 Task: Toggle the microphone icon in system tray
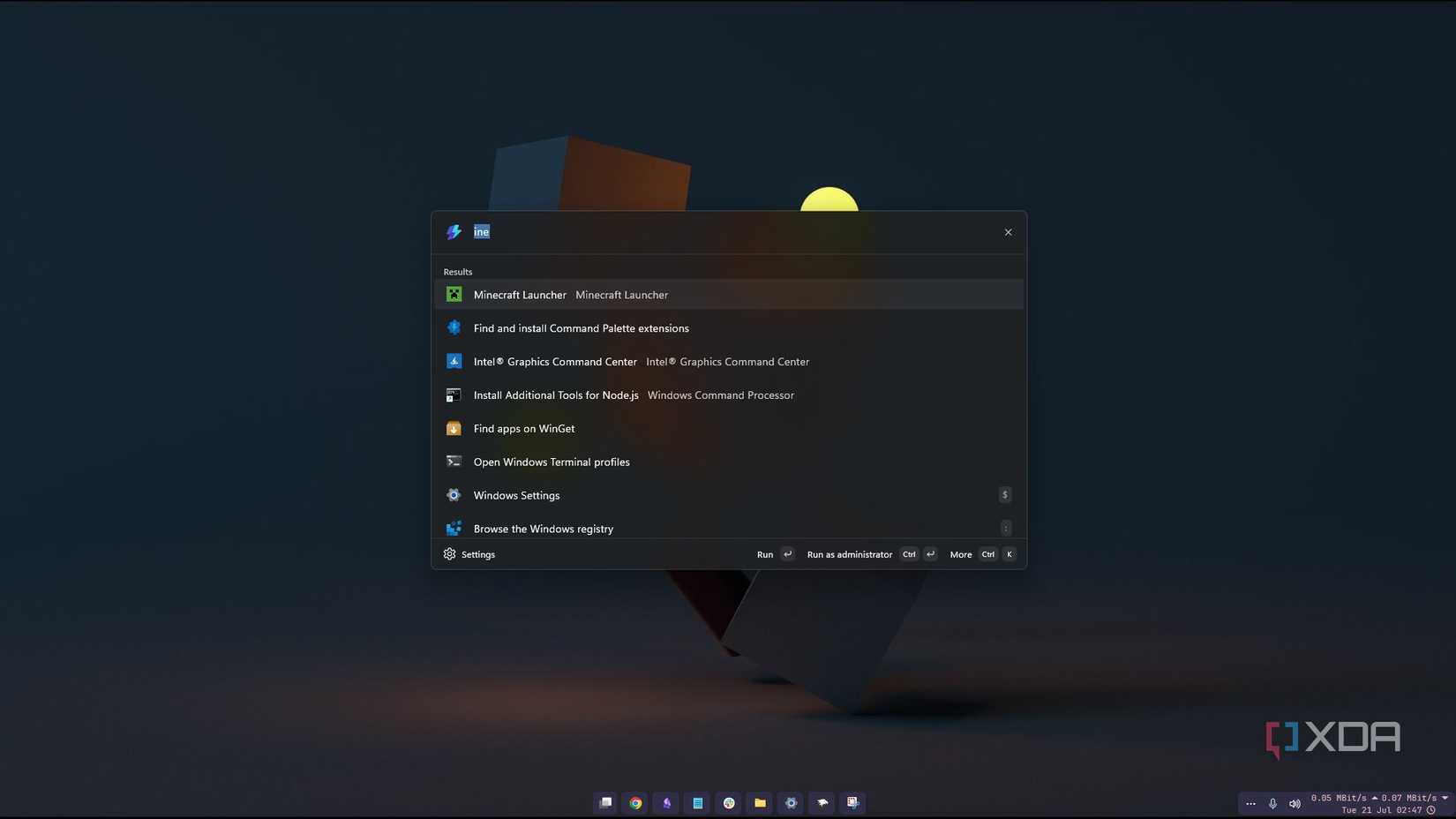pos(1272,804)
